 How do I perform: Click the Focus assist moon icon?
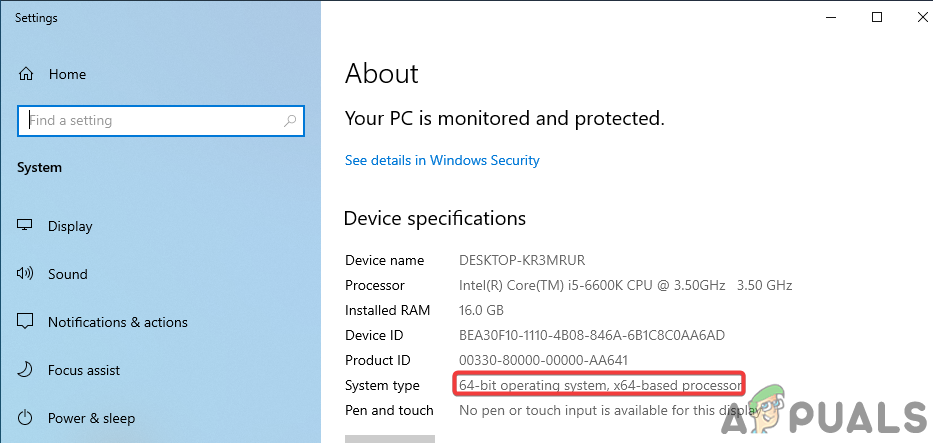tap(25, 370)
